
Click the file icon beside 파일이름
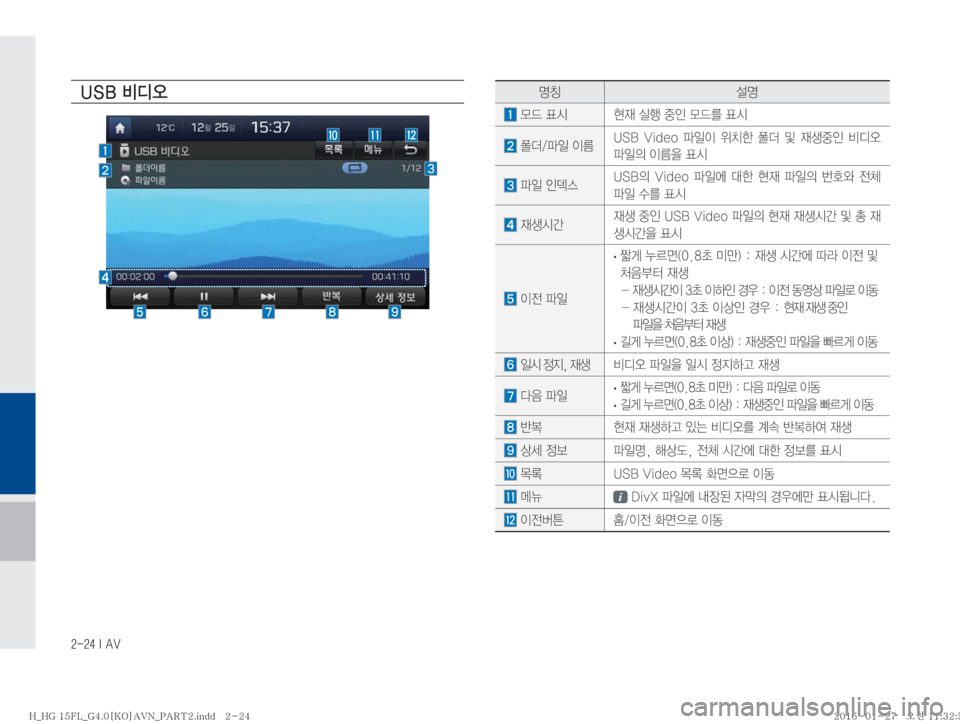point(125,182)
